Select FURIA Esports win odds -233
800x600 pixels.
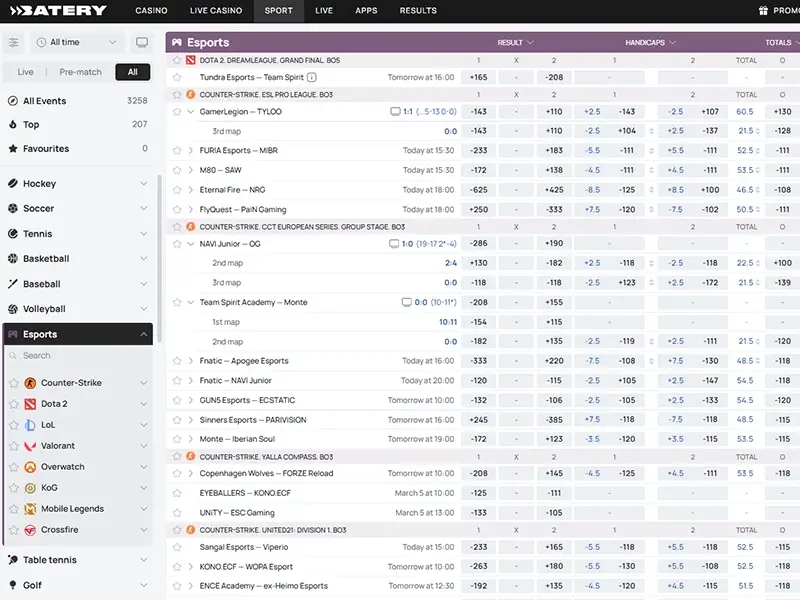click(478, 151)
